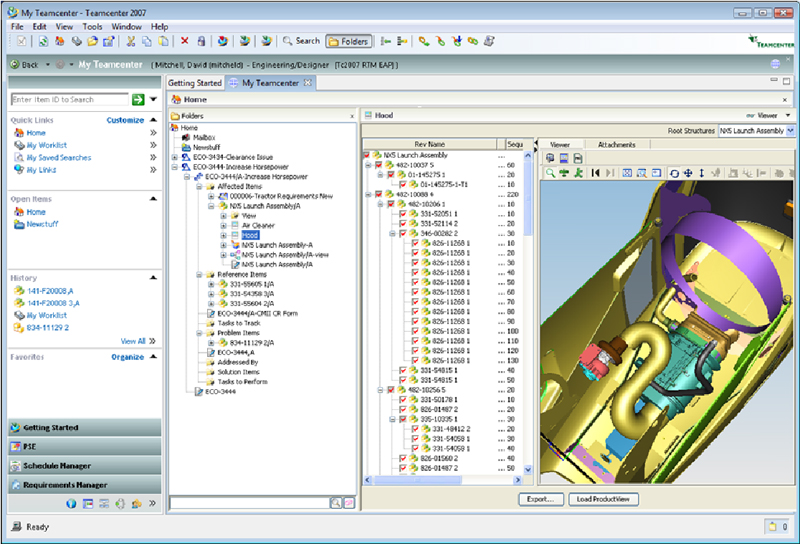Click the green go arrow beside item search
This screenshot has height=544, width=800.
[x=138, y=100]
